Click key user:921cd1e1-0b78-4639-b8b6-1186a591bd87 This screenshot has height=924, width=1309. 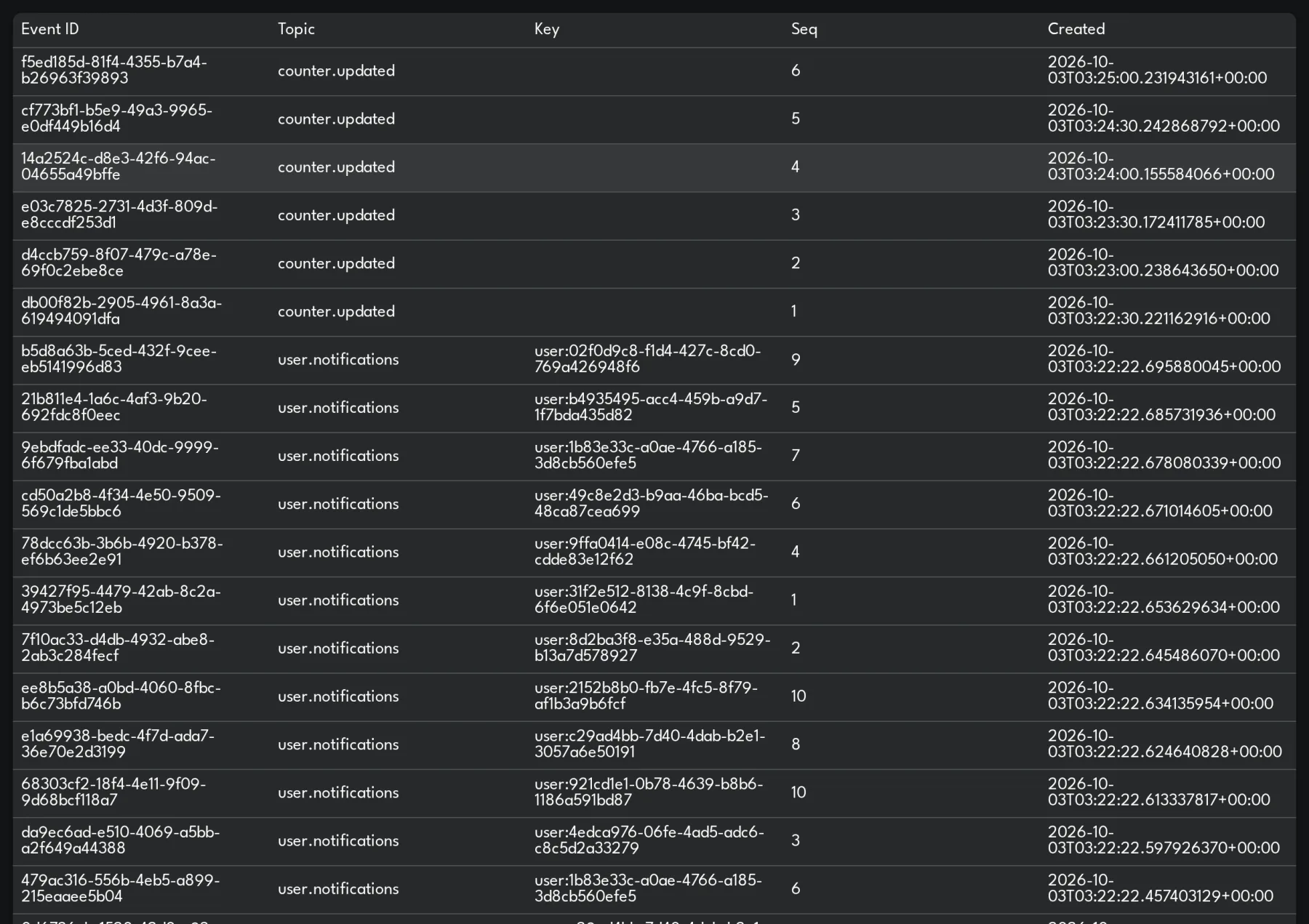click(649, 792)
